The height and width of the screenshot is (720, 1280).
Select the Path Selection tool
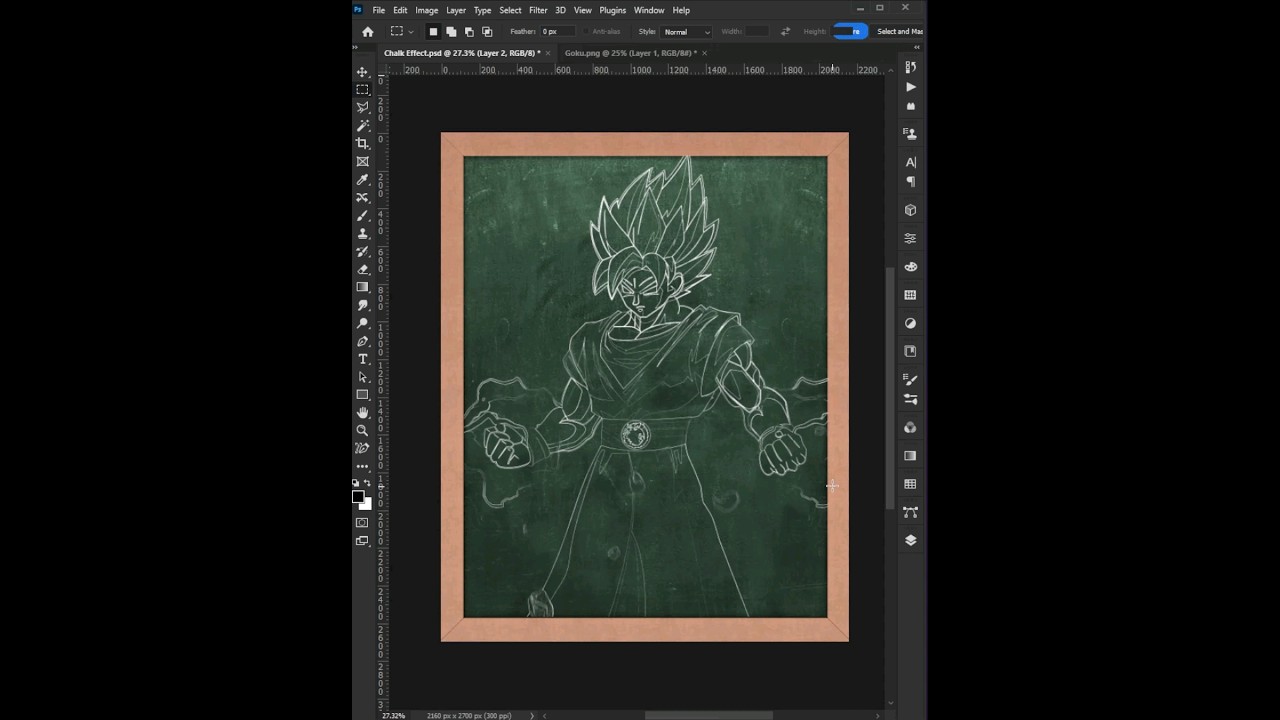click(x=362, y=377)
